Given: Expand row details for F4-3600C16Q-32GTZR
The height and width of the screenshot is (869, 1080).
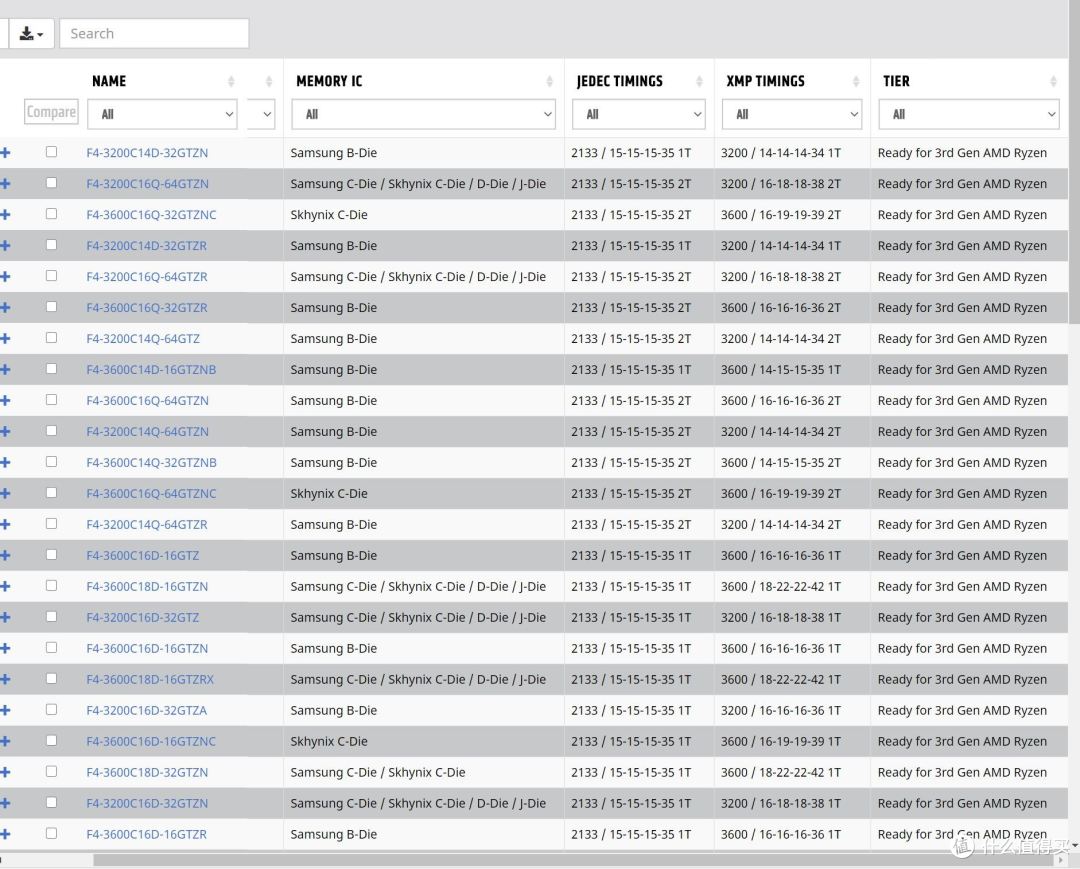Looking at the screenshot, I should pos(5,308).
